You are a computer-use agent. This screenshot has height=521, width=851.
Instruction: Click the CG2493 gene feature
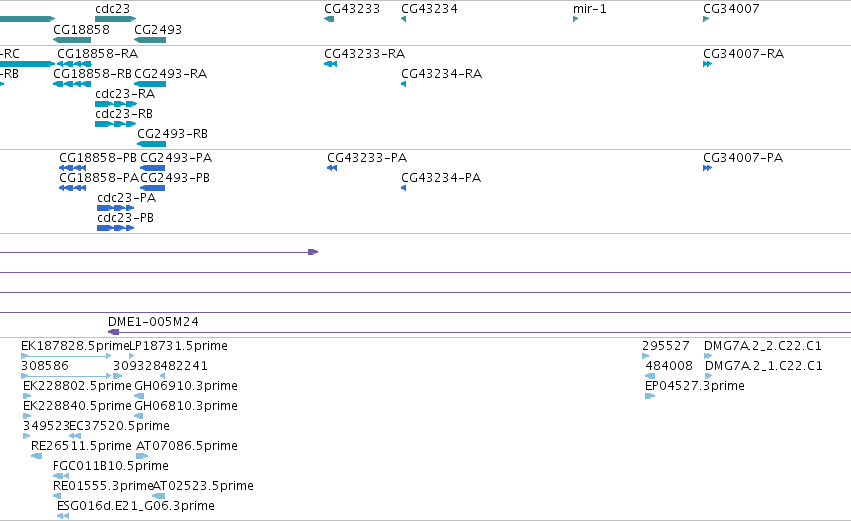point(150,40)
